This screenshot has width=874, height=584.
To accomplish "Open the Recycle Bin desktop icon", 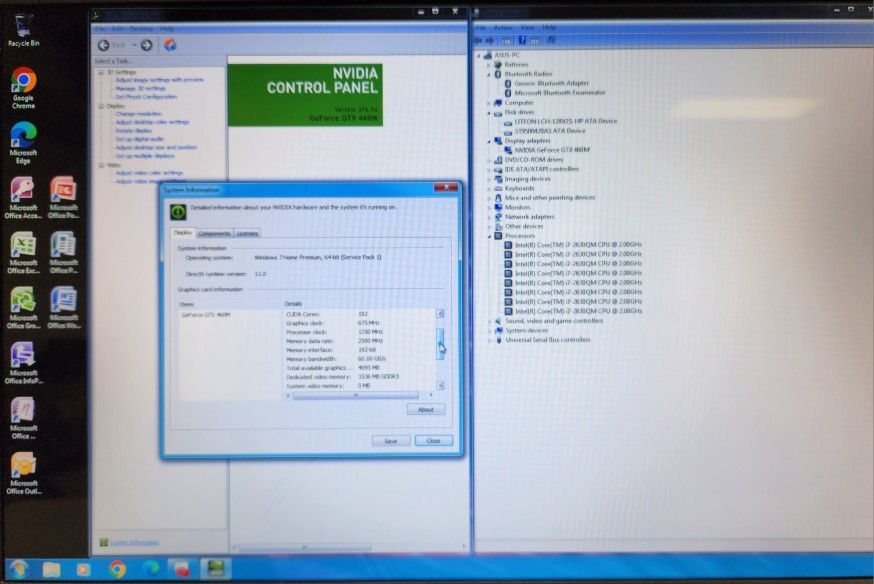I will point(23,30).
